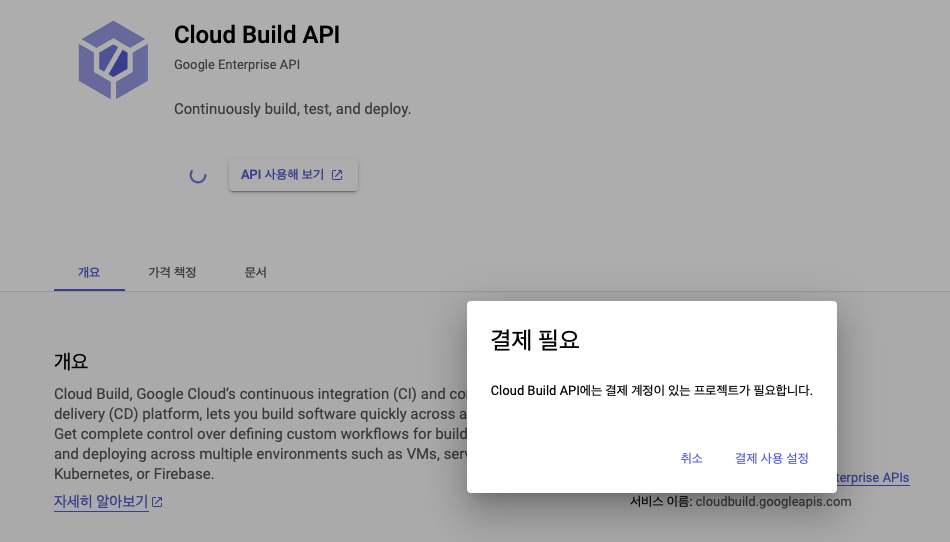Screen dimensions: 950x542
Task: Open the 자세히 알아보기 link
Action: [101, 501]
